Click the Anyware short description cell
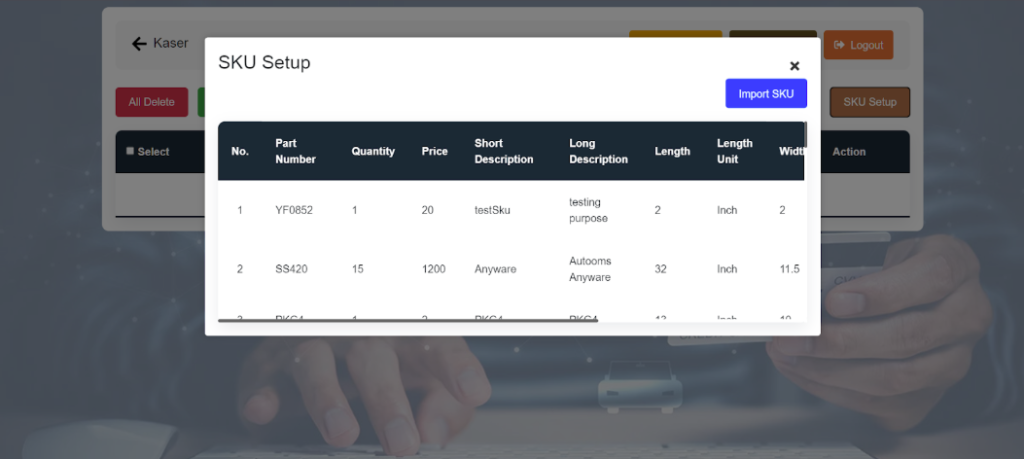 [x=495, y=269]
